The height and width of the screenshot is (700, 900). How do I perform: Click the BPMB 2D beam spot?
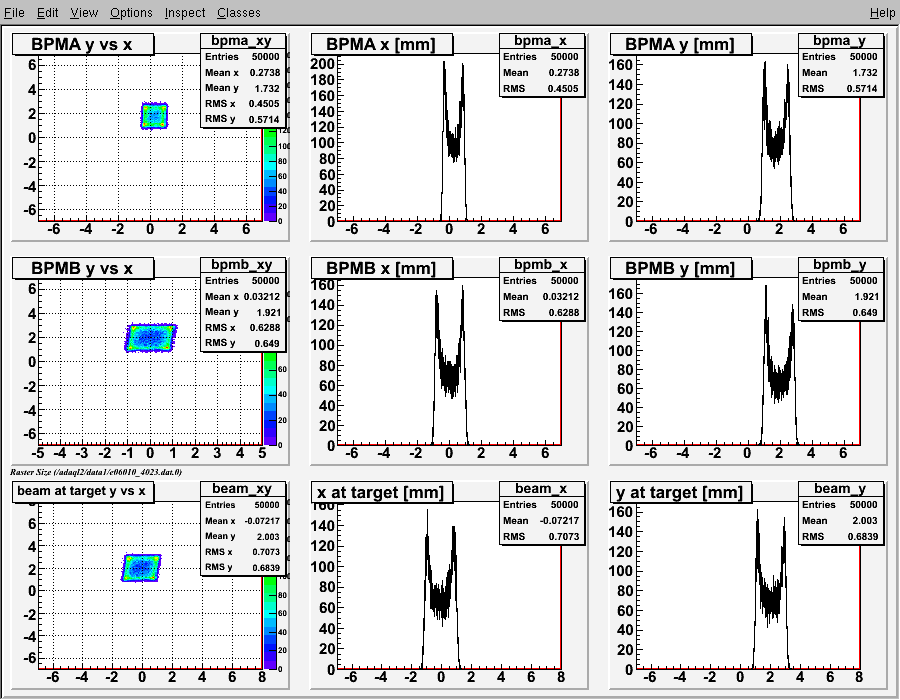[151, 338]
